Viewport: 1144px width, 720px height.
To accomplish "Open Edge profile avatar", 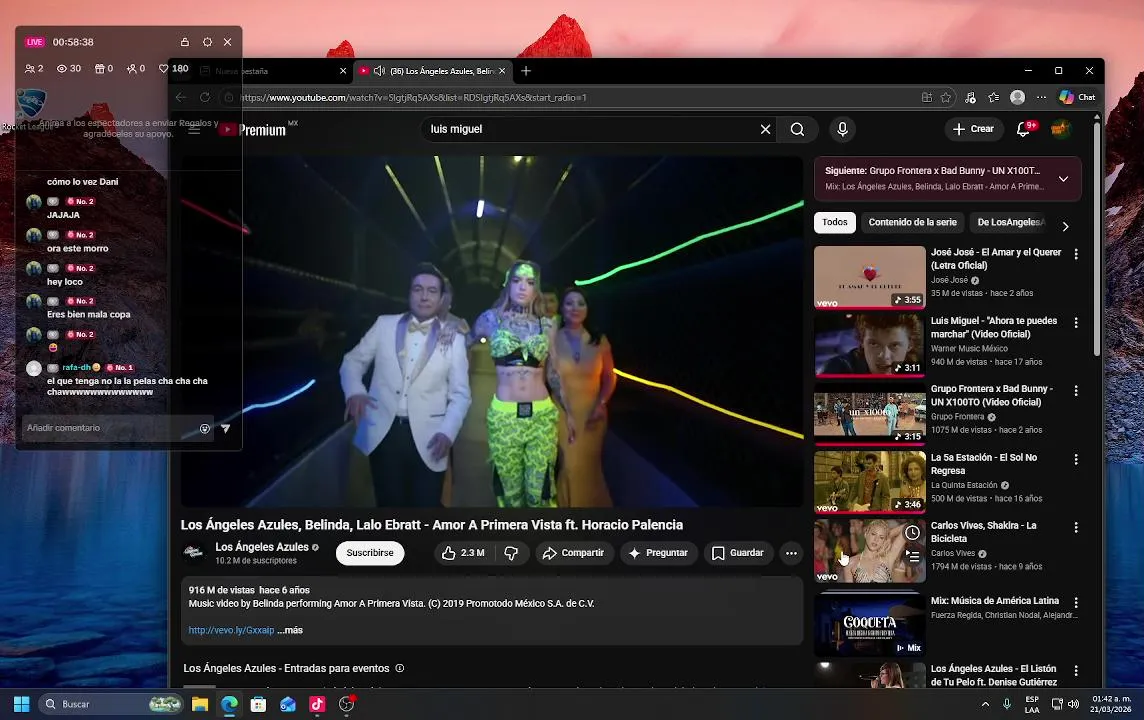I will click(1017, 97).
